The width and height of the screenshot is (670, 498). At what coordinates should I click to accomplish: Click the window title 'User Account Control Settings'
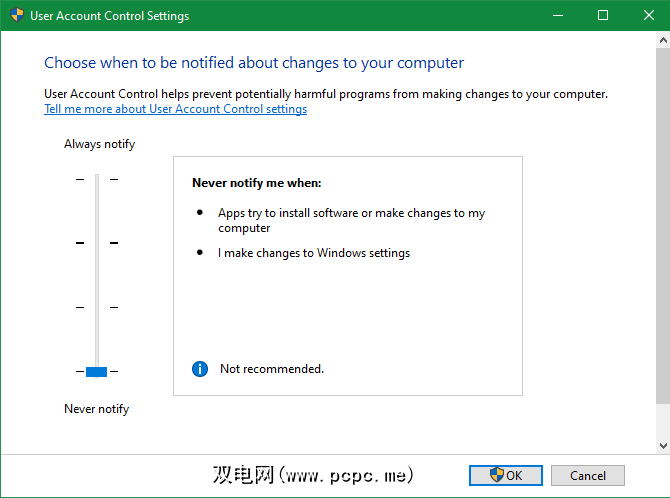click(109, 16)
